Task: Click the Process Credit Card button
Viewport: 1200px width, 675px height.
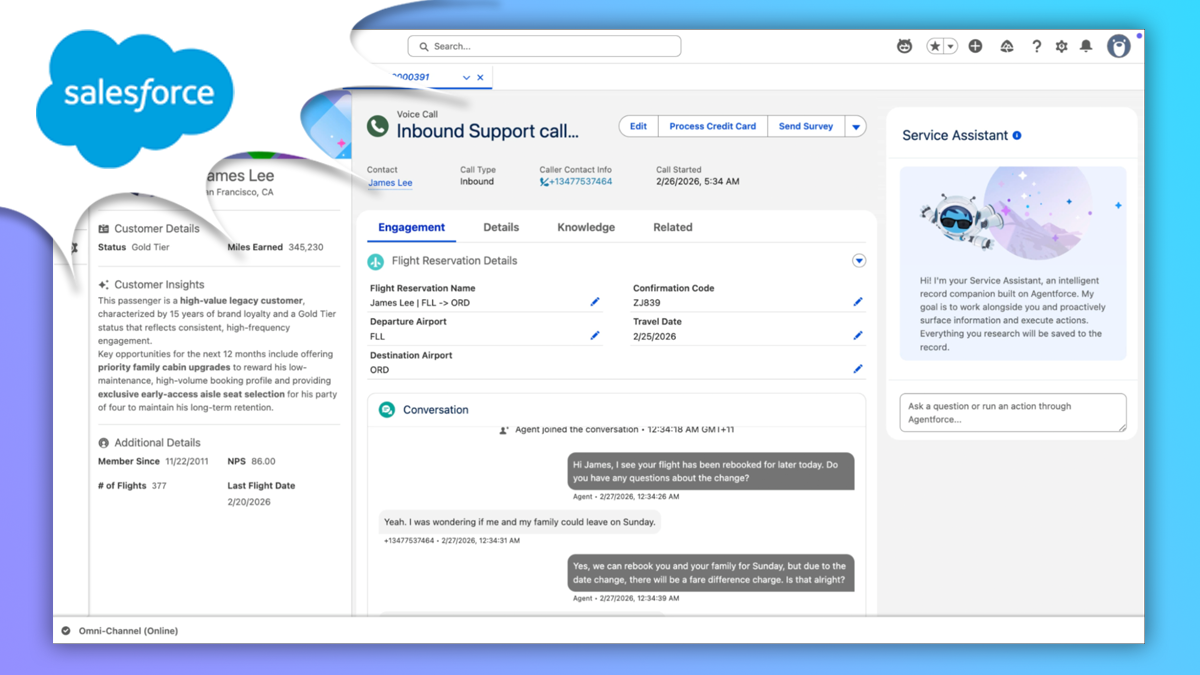Action: point(712,127)
